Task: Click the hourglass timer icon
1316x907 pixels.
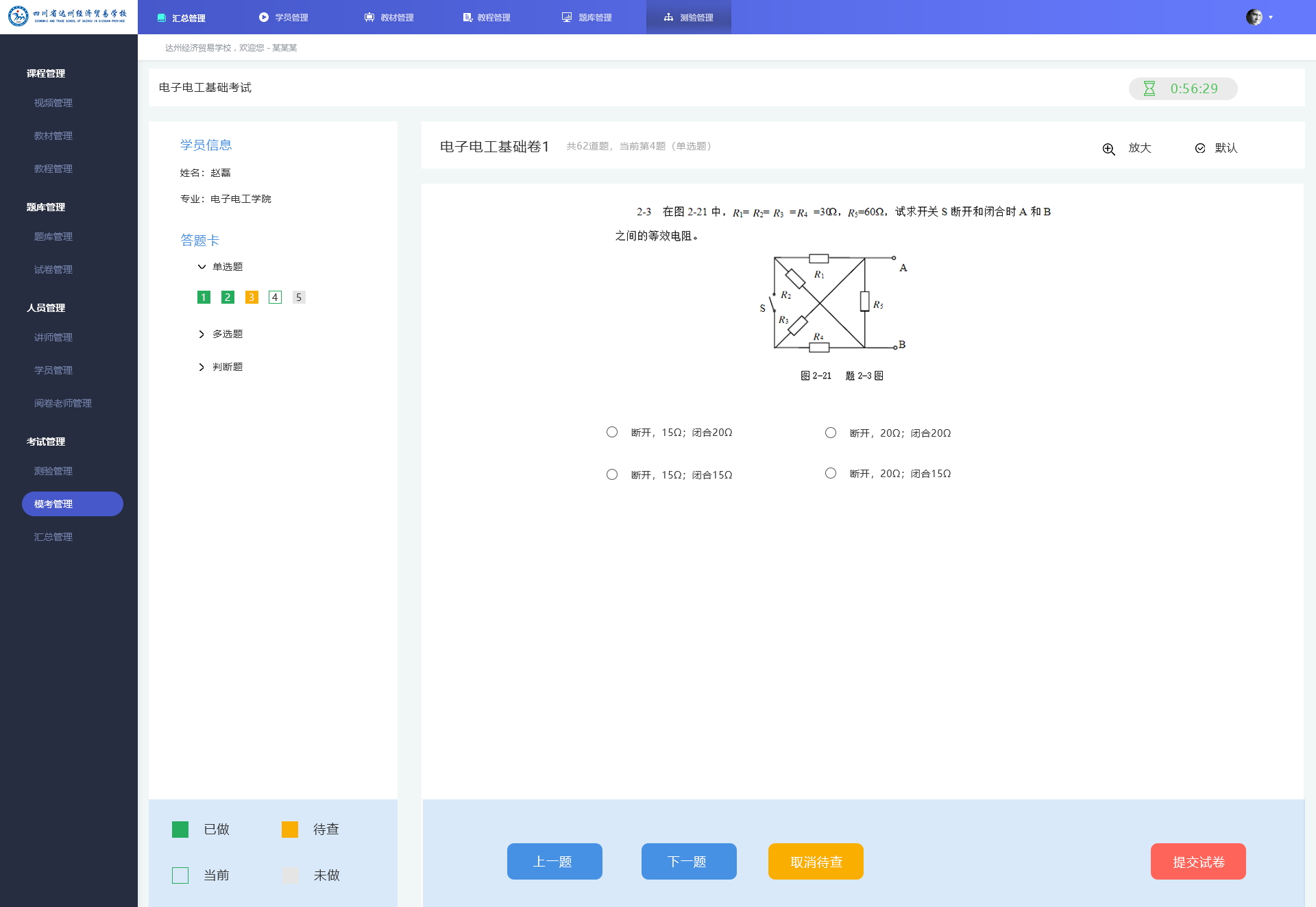Action: click(x=1149, y=88)
